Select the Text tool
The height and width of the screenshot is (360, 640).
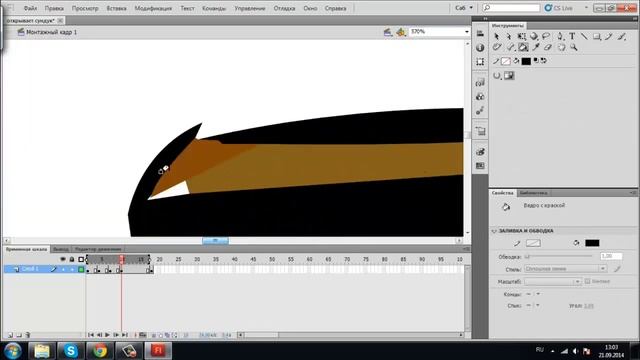572,37
